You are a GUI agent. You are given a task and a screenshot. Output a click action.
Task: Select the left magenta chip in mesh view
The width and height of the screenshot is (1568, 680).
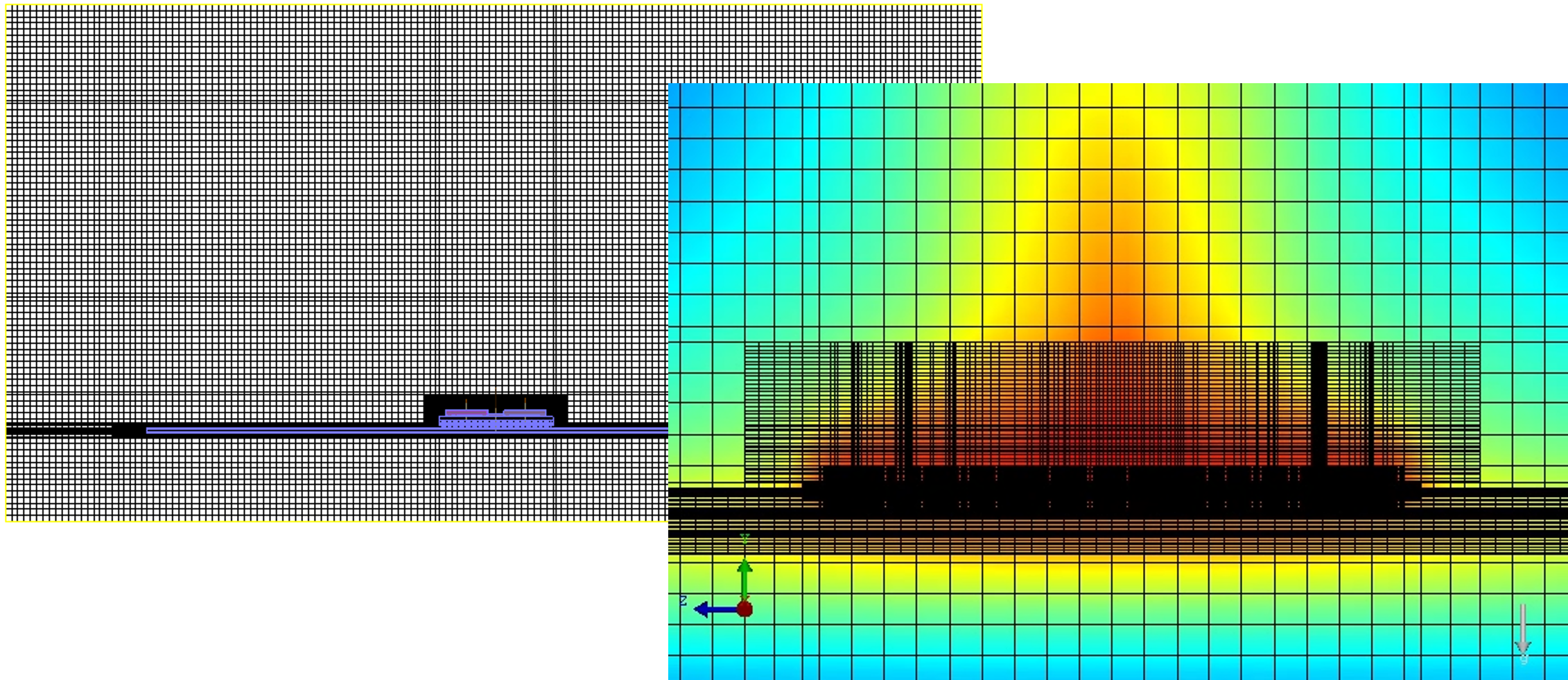(467, 412)
